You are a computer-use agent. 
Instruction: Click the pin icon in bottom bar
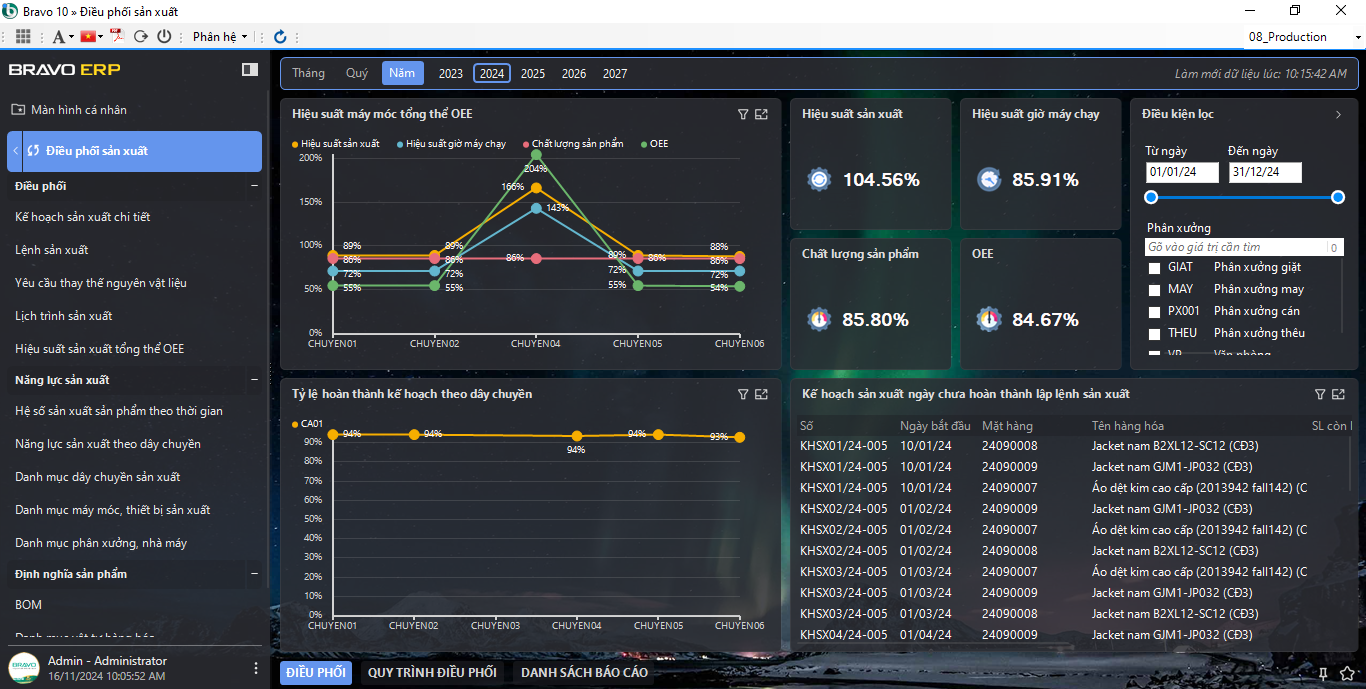click(1323, 673)
